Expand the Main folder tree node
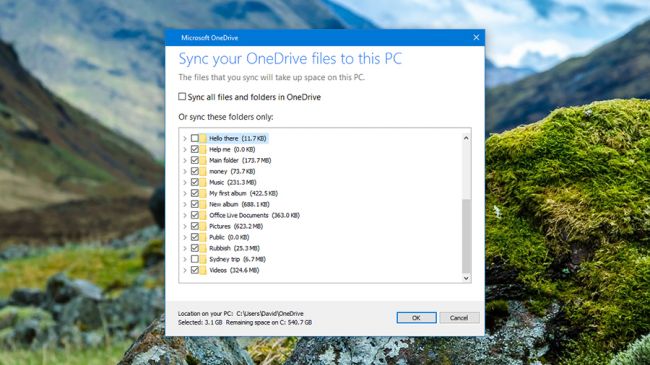This screenshot has height=365, width=650. [185, 160]
